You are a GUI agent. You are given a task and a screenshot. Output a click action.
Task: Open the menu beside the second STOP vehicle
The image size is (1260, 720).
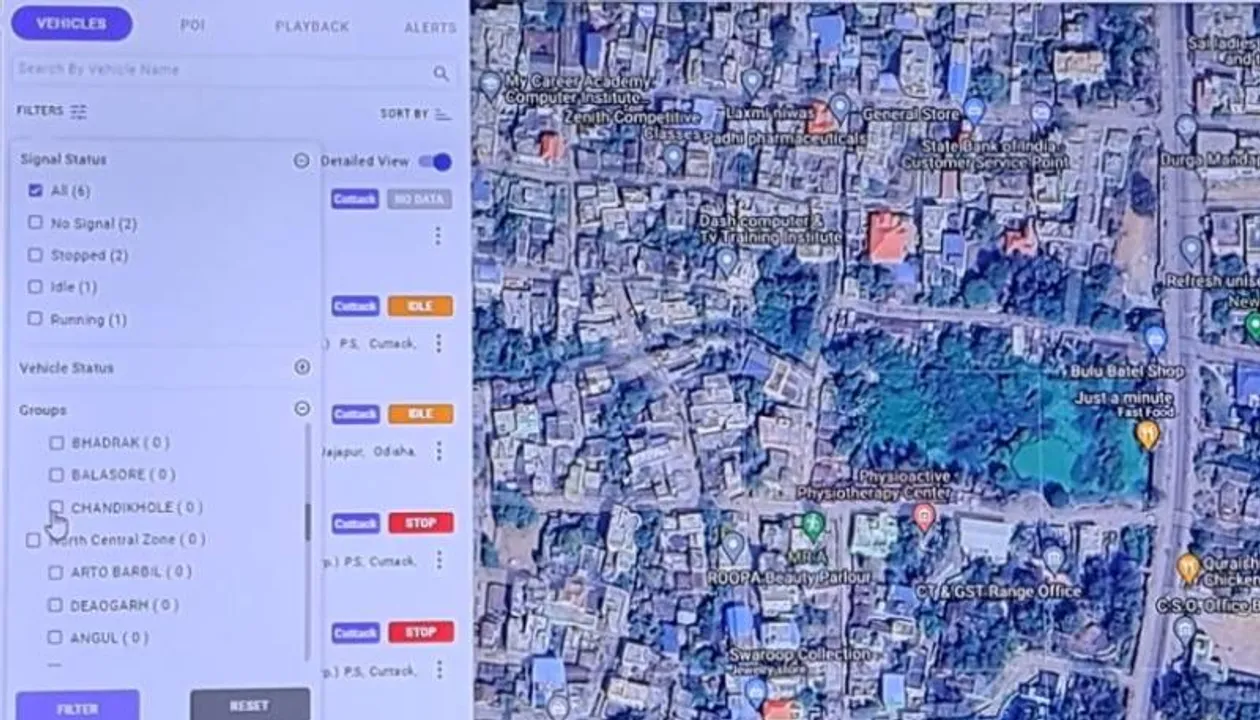point(437,670)
